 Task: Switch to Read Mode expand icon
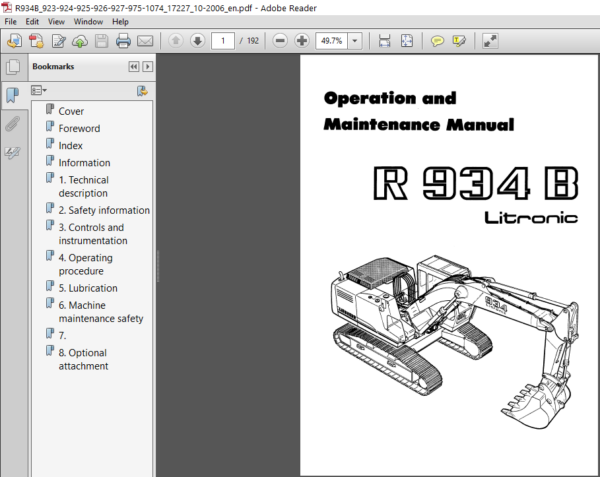490,41
